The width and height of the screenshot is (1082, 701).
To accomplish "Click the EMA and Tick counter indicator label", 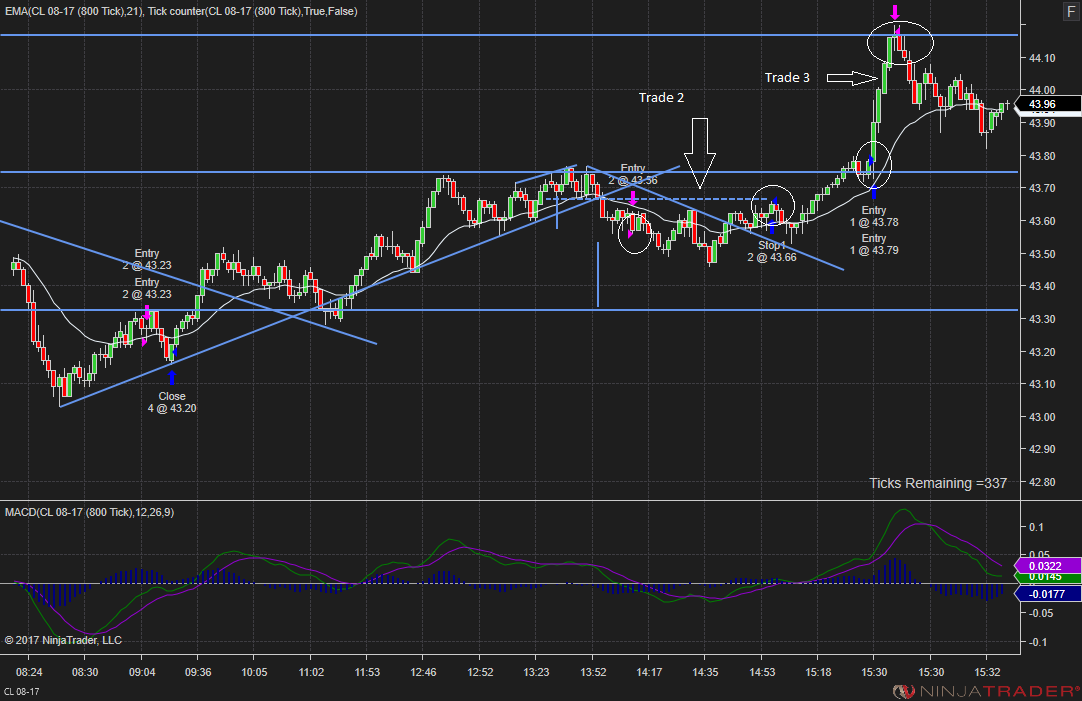I will point(181,11).
